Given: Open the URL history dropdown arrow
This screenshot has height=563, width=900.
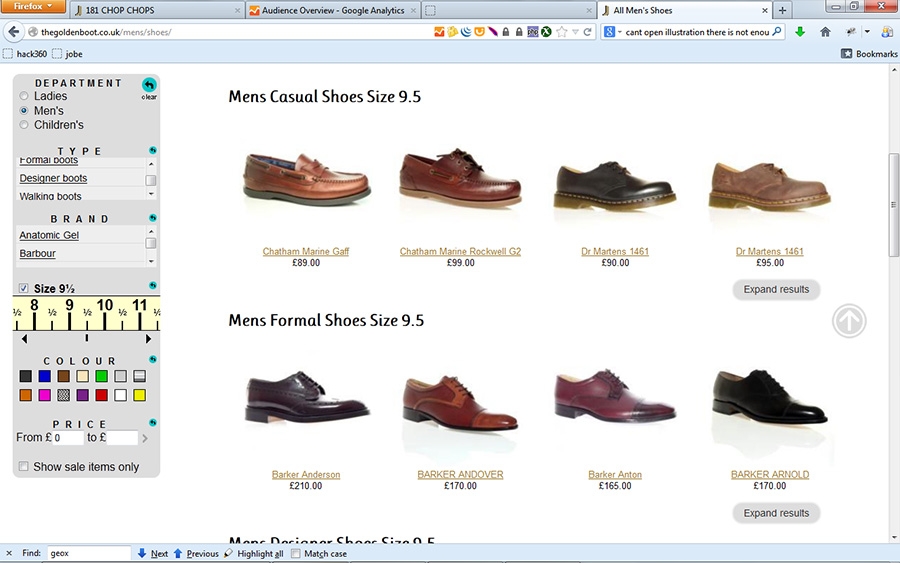Looking at the screenshot, I should click(x=575, y=32).
